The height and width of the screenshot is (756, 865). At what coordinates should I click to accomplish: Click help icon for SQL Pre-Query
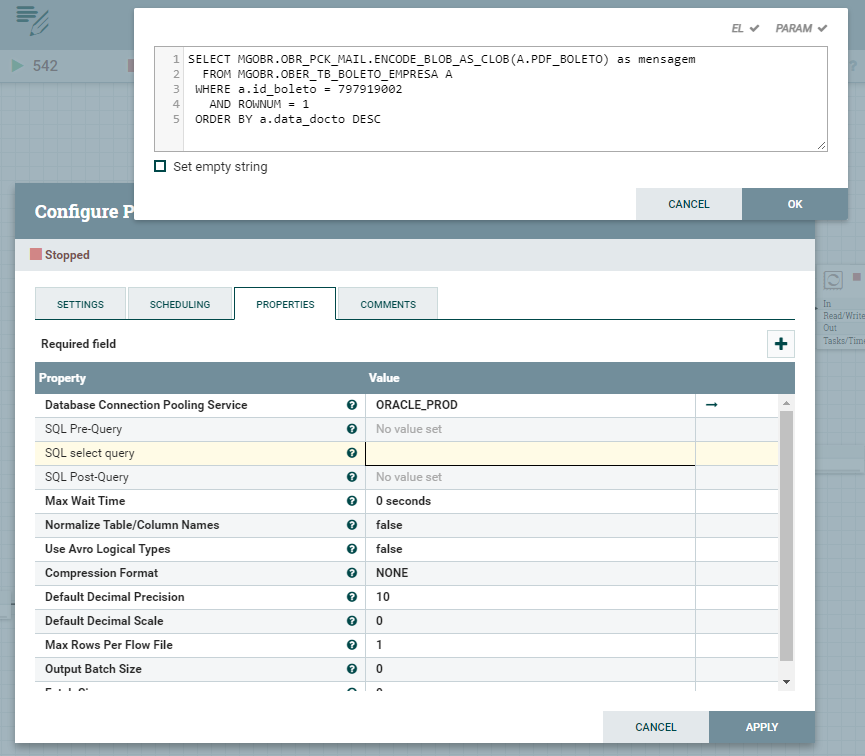pos(351,429)
